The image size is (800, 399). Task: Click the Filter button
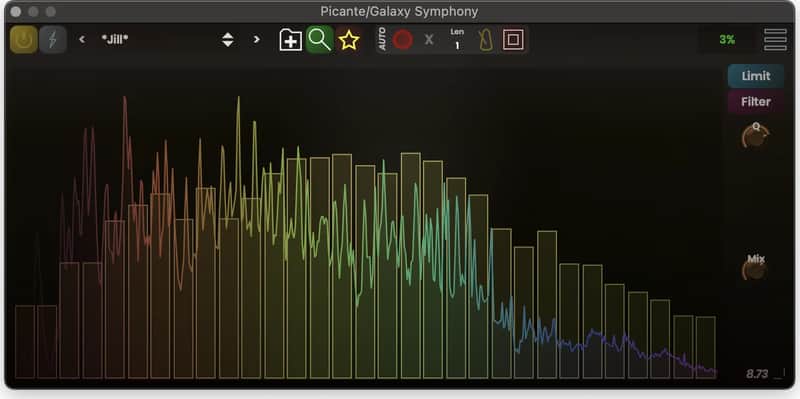click(756, 102)
